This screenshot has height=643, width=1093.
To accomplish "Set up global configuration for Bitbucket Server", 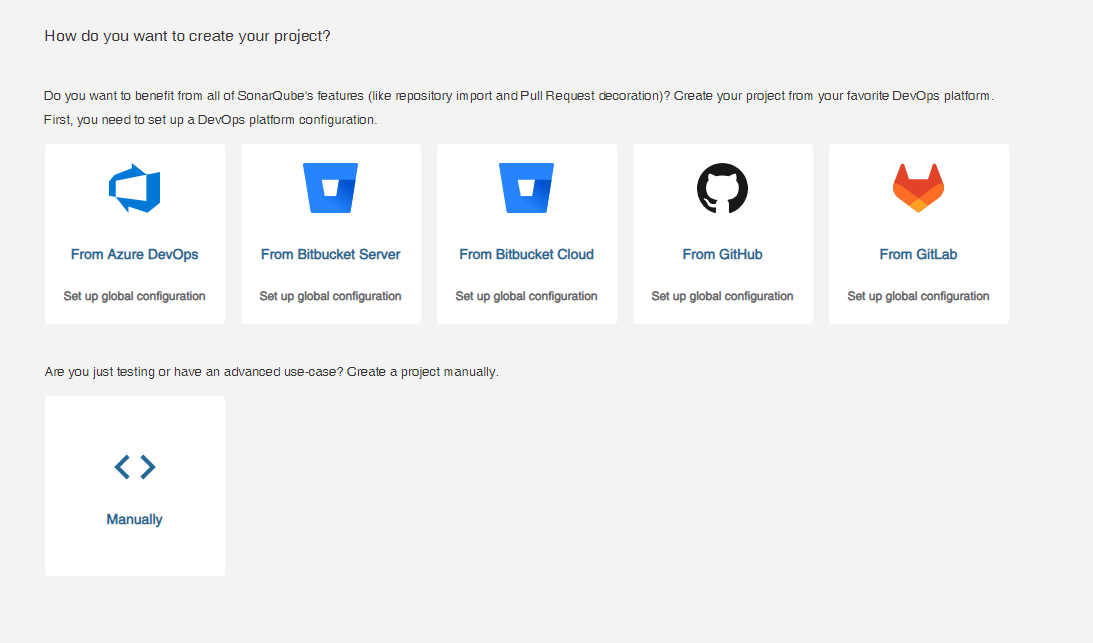I will pos(330,296).
